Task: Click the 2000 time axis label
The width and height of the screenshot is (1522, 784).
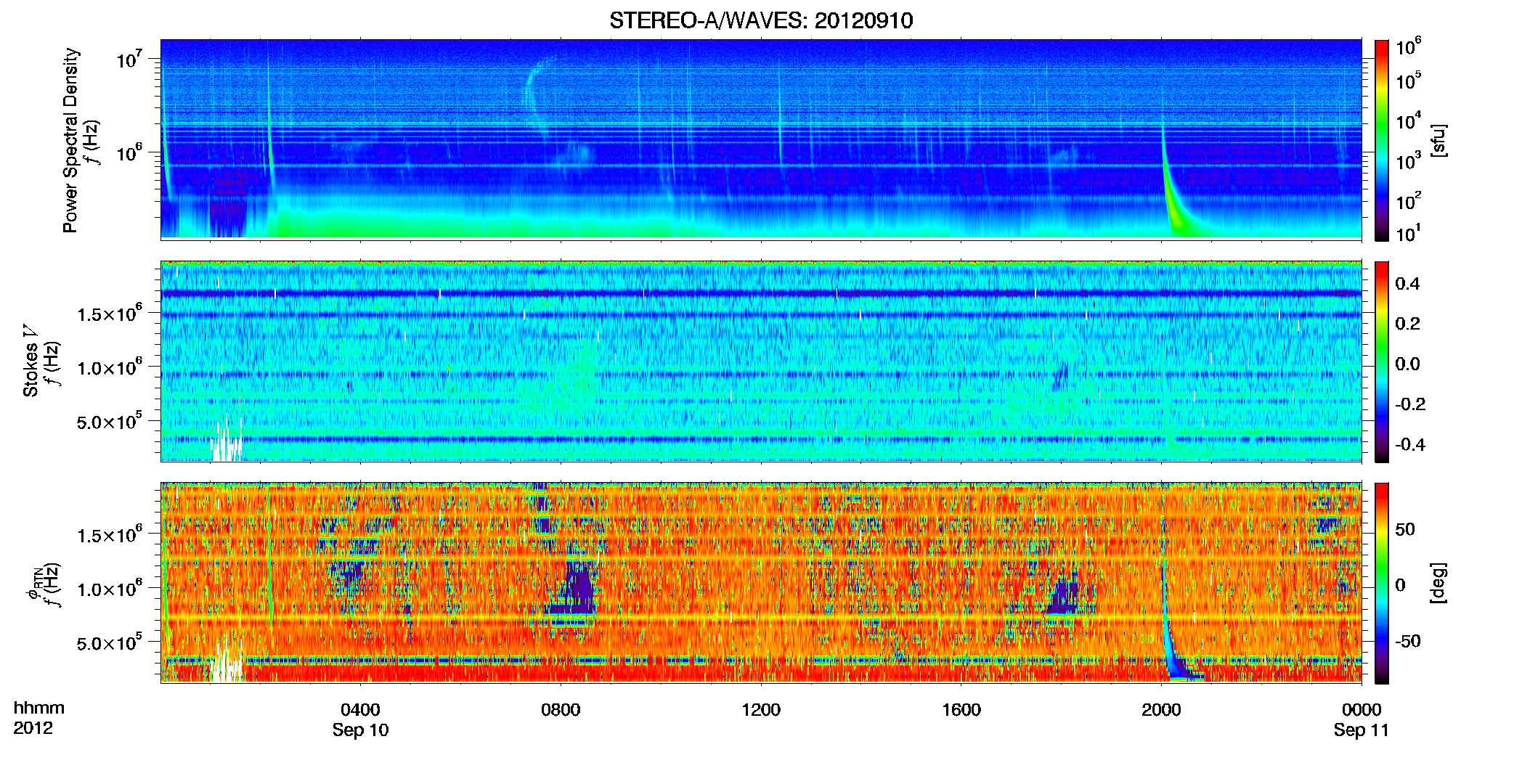Action: coord(1161,710)
